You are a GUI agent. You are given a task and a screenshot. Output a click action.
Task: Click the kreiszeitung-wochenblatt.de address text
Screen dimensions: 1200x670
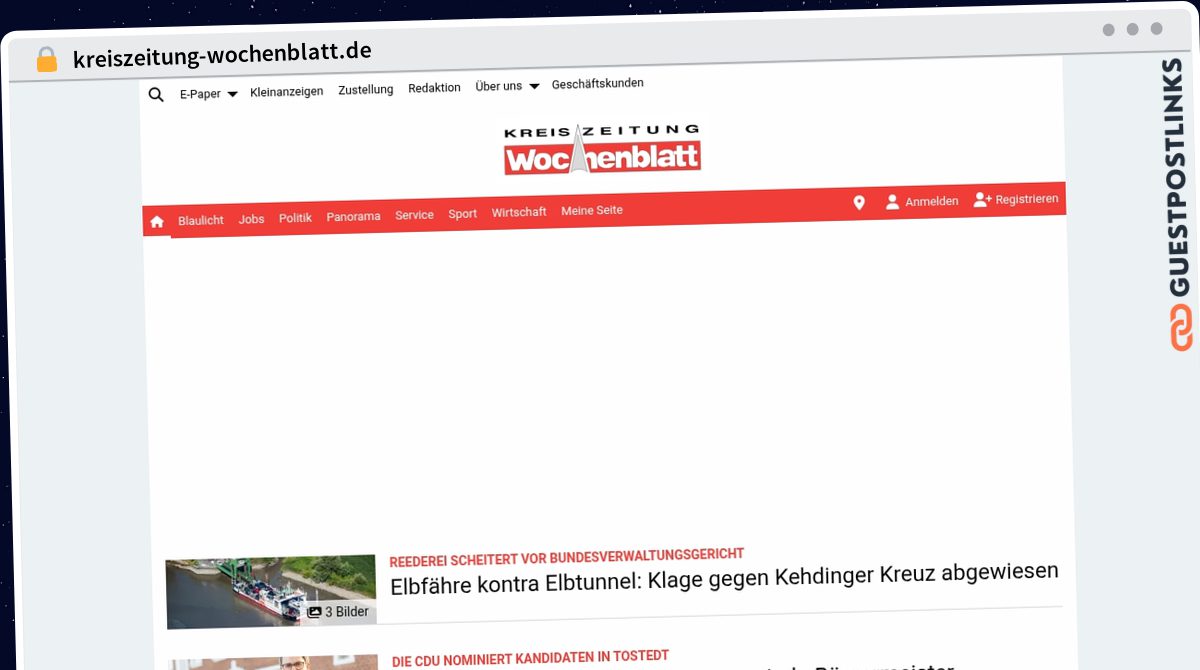222,56
